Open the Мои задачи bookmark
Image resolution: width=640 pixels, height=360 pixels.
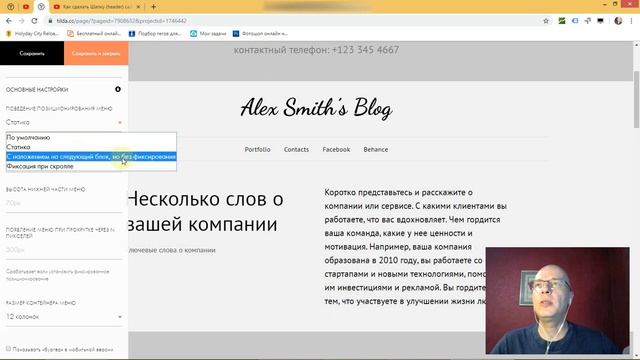click(x=209, y=33)
